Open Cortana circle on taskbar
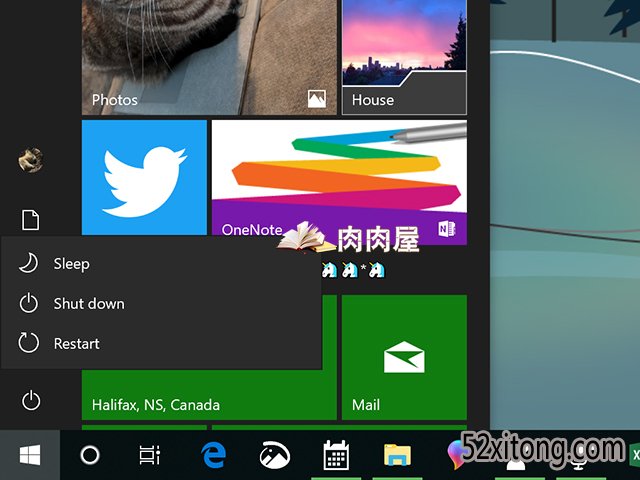Viewport: 640px width, 480px height. pos(90,455)
